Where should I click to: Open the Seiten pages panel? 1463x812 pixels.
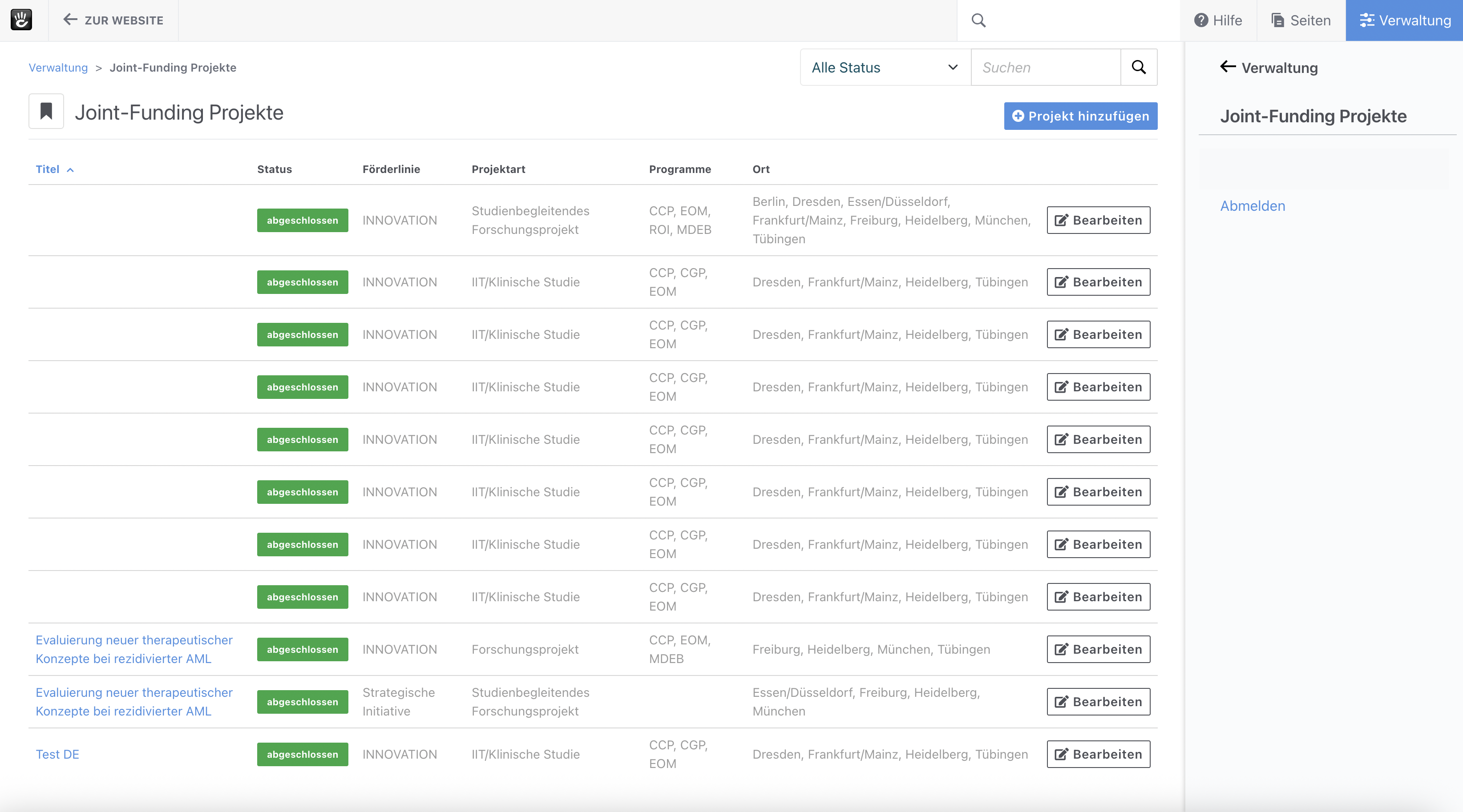click(x=1301, y=20)
